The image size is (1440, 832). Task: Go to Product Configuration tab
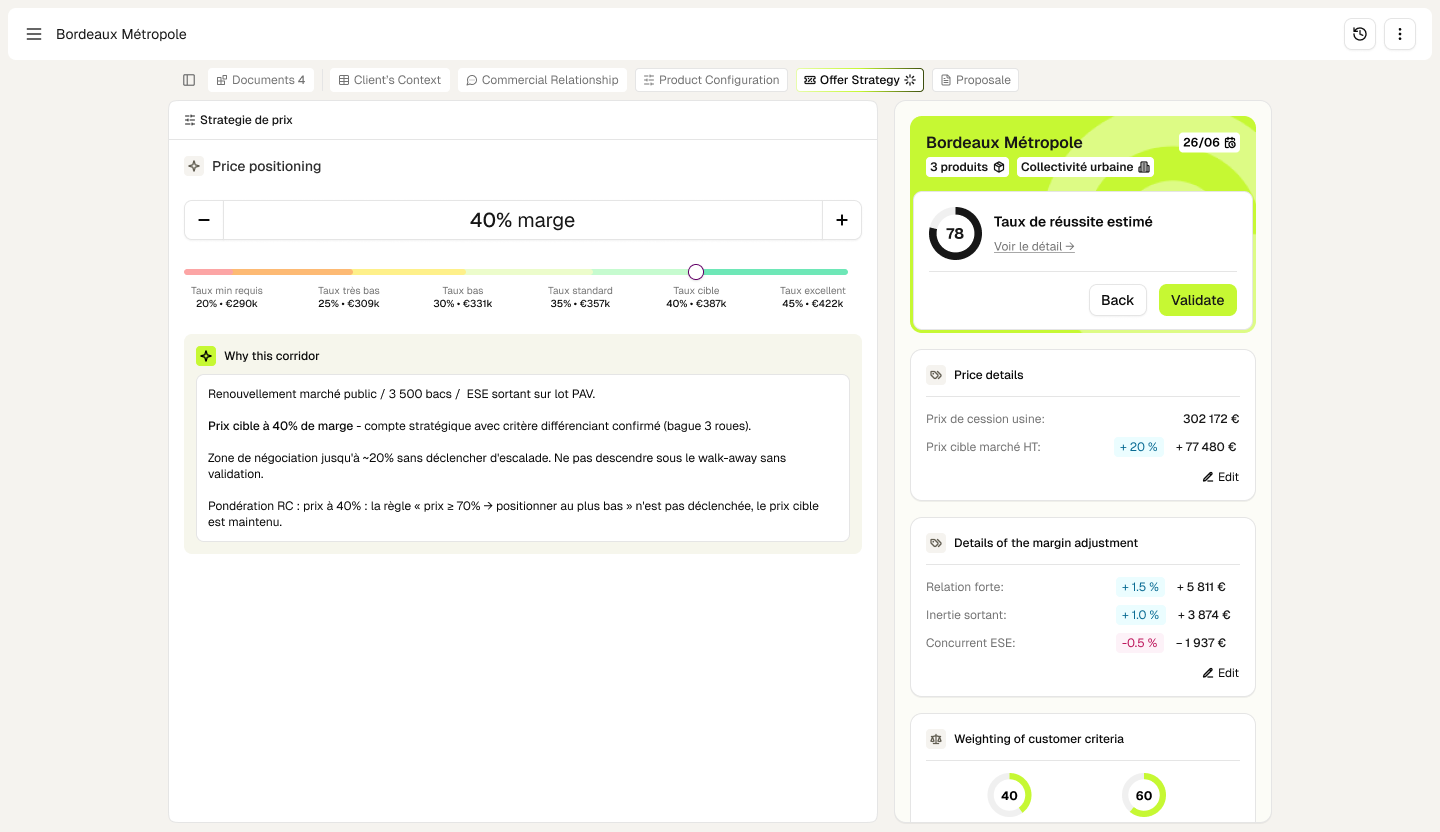711,80
